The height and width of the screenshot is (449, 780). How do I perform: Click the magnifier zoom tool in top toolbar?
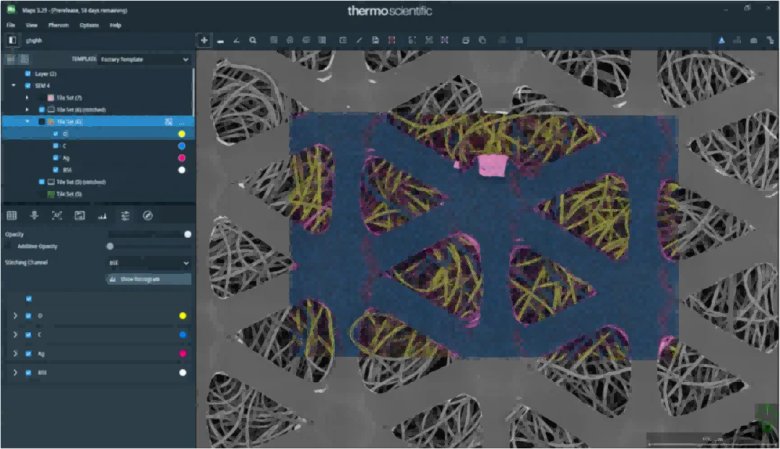253,40
